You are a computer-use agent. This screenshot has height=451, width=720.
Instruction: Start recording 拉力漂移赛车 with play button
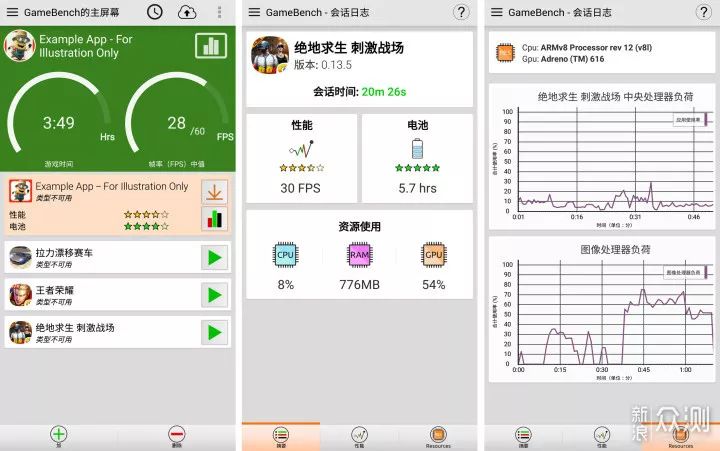[x=214, y=258]
